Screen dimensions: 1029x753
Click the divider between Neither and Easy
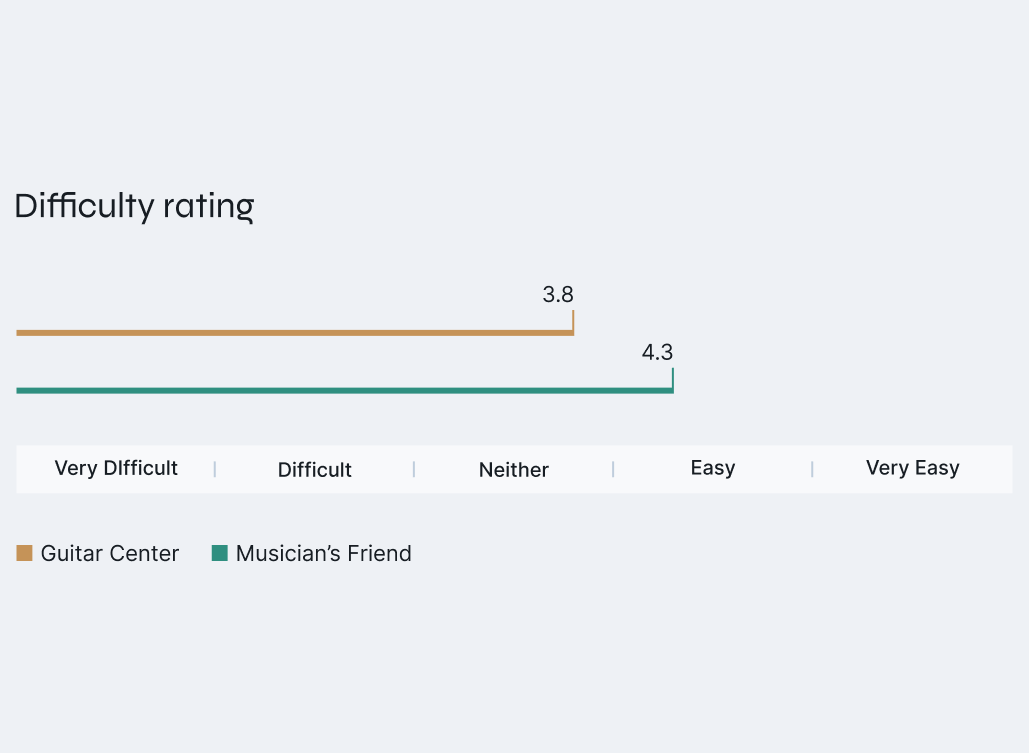[613, 469]
